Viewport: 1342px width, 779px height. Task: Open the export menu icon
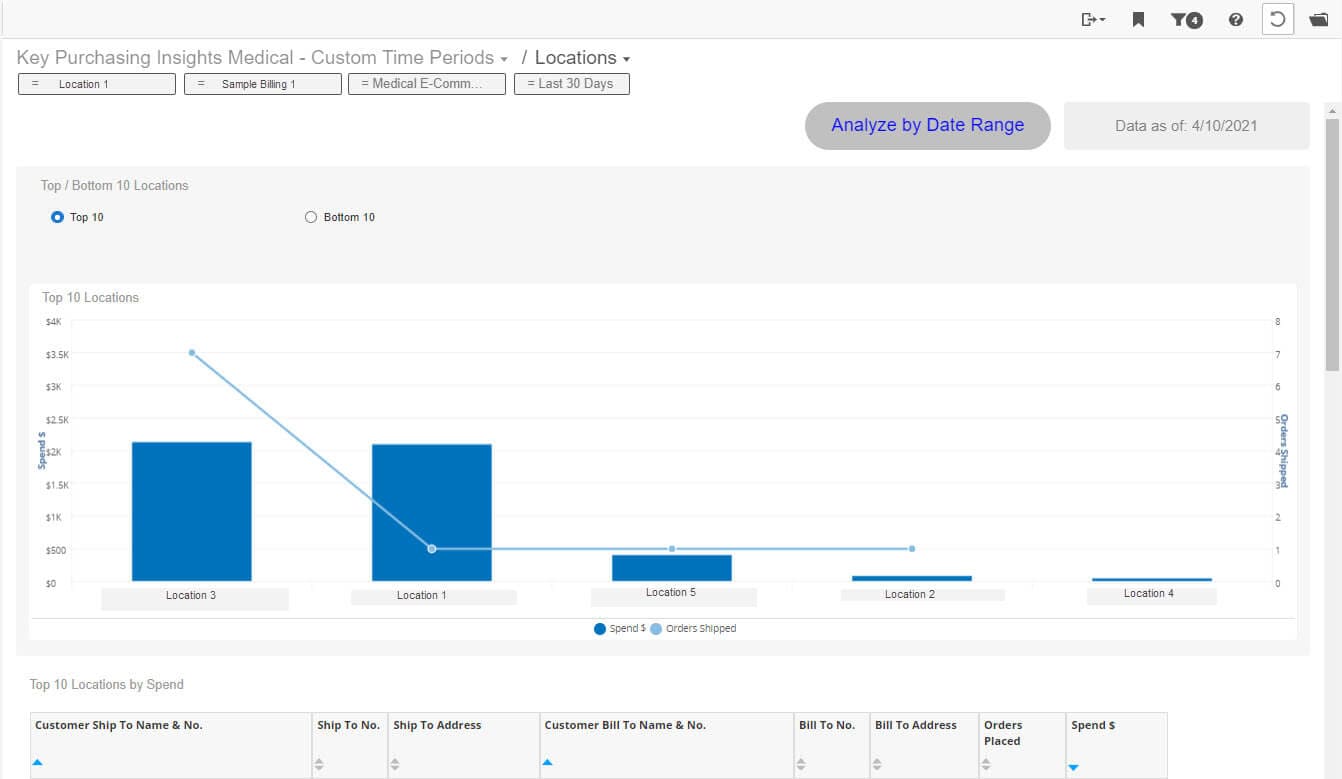1092,19
